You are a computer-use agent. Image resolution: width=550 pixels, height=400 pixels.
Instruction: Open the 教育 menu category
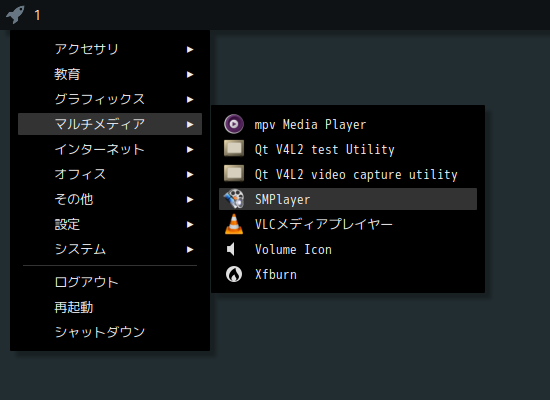[110, 74]
